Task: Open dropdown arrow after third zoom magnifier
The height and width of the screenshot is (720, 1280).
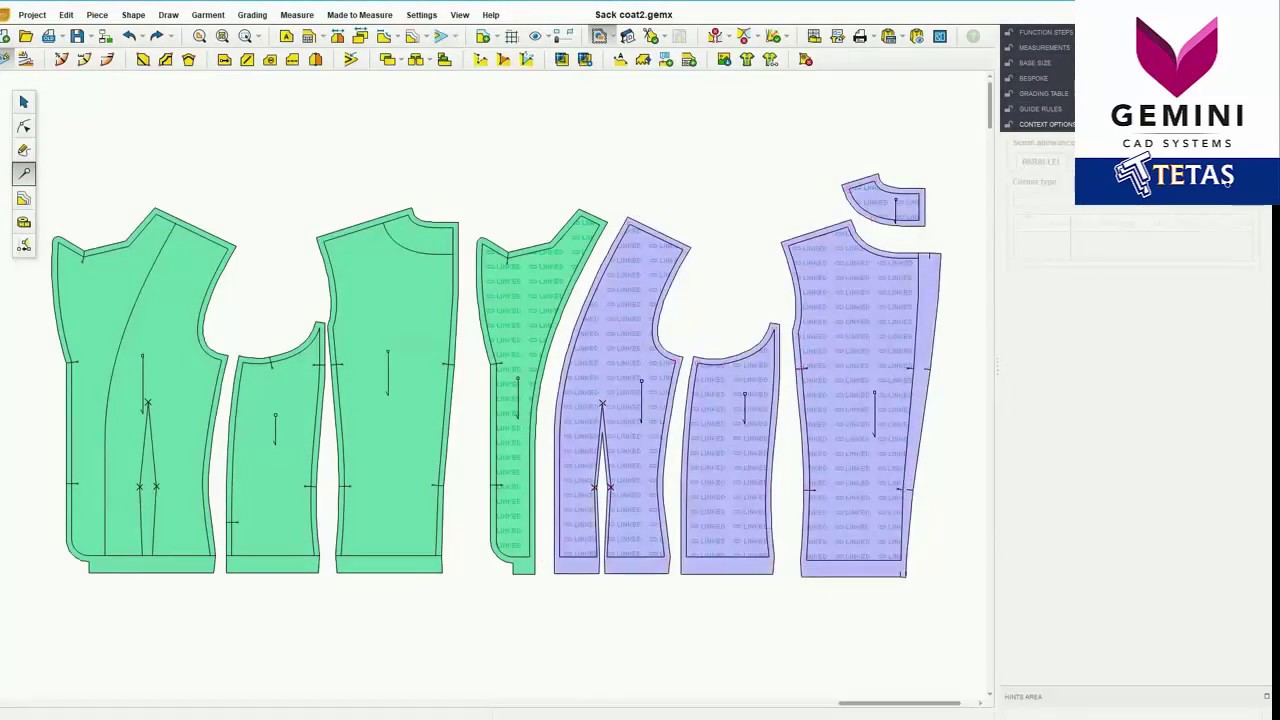Action: pos(259,36)
